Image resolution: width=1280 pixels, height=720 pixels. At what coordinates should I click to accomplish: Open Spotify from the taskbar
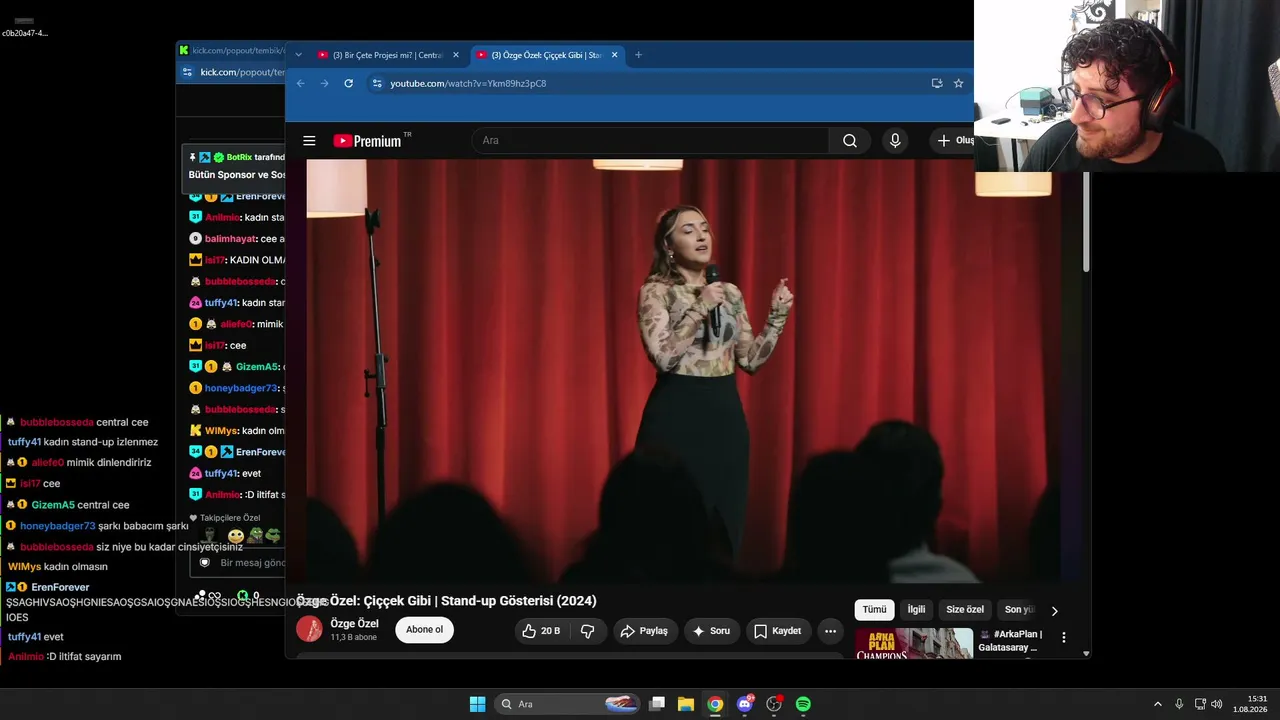coord(803,704)
